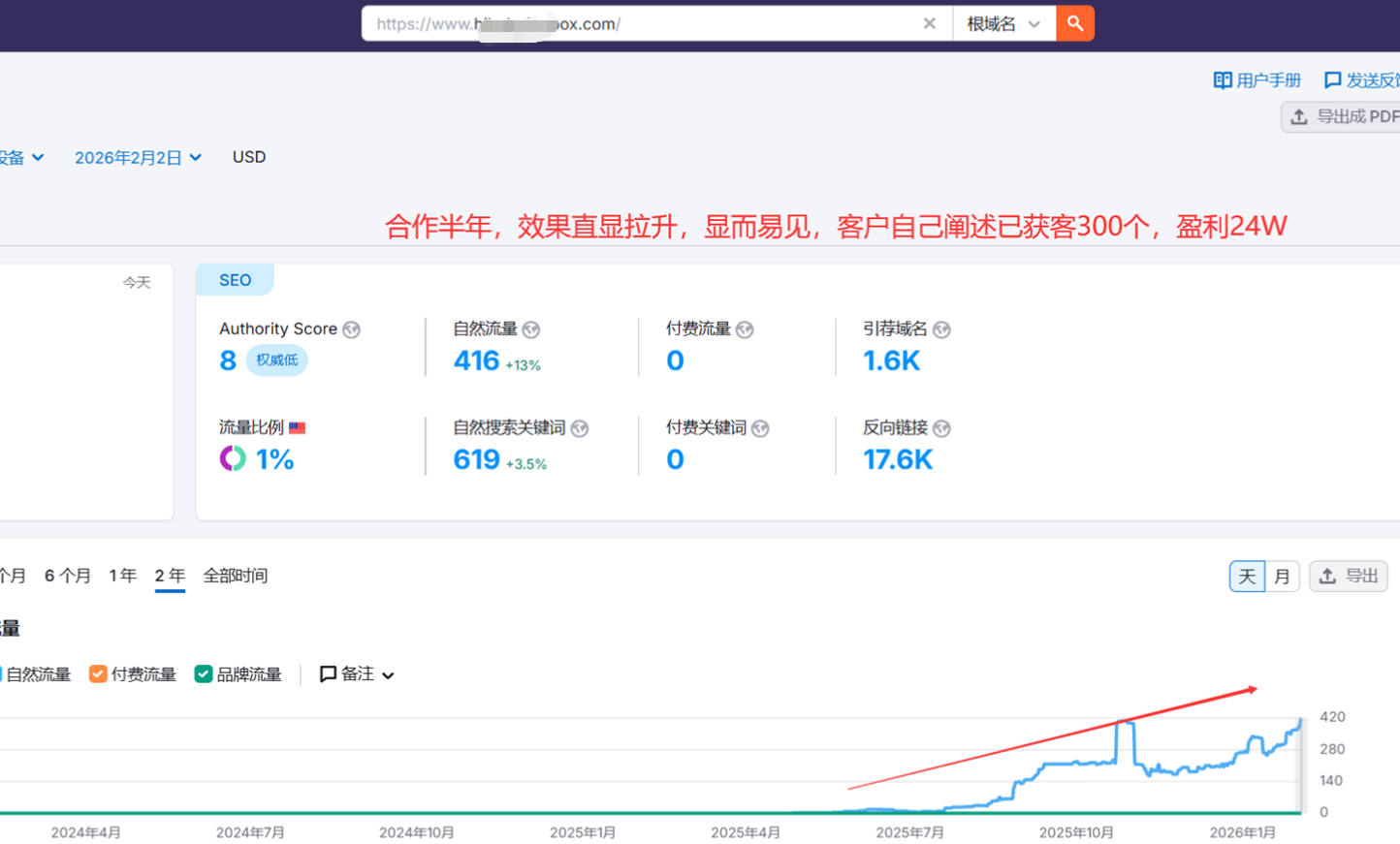Clear the URL with the X icon
This screenshot has height=844, width=1400.
tap(929, 23)
